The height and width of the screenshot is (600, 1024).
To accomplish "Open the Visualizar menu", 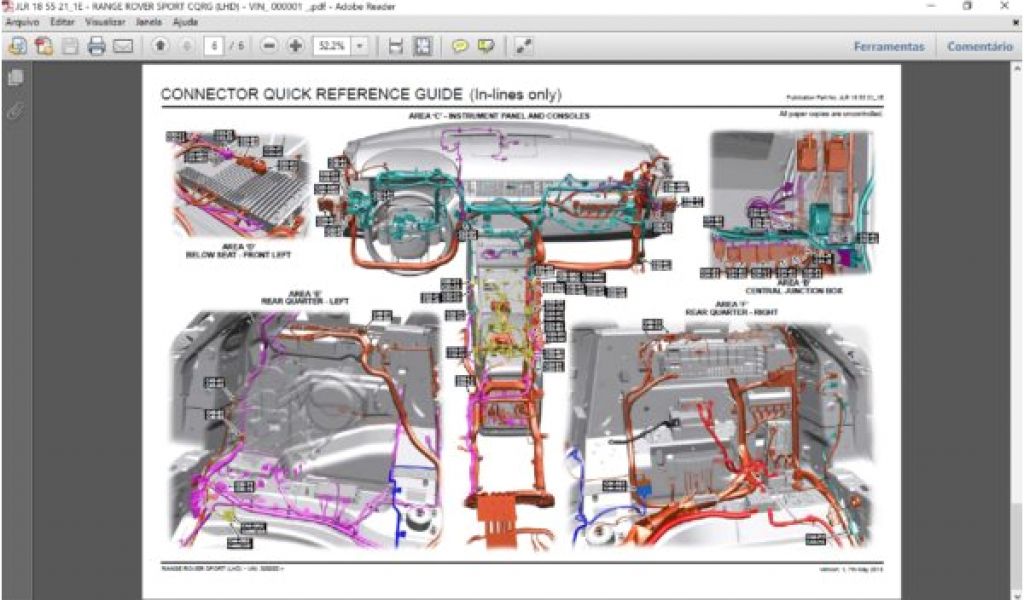I will [105, 21].
